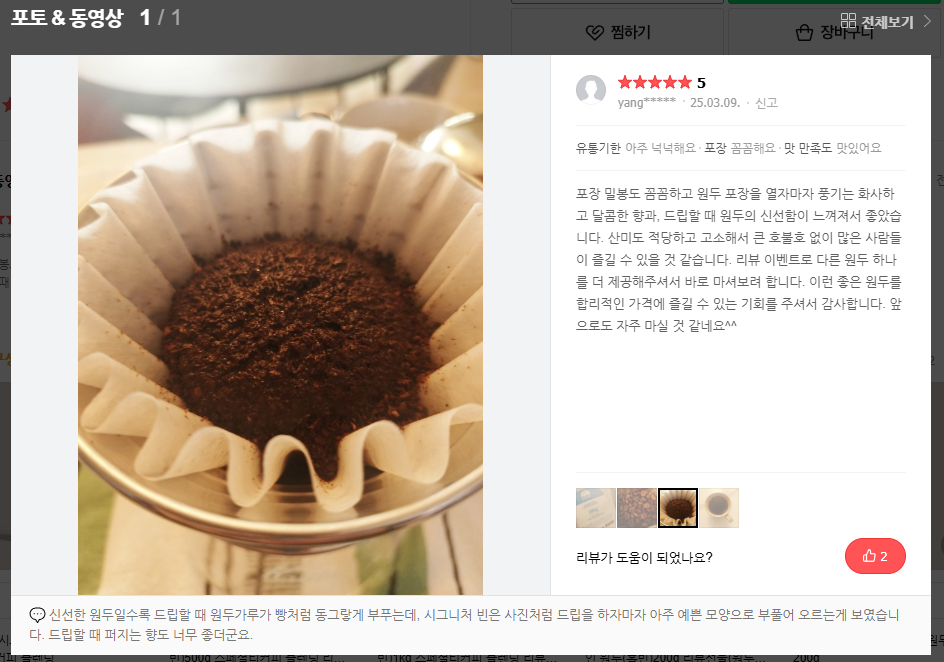
Task: Click the five-star rating icons
Action: (x=654, y=82)
